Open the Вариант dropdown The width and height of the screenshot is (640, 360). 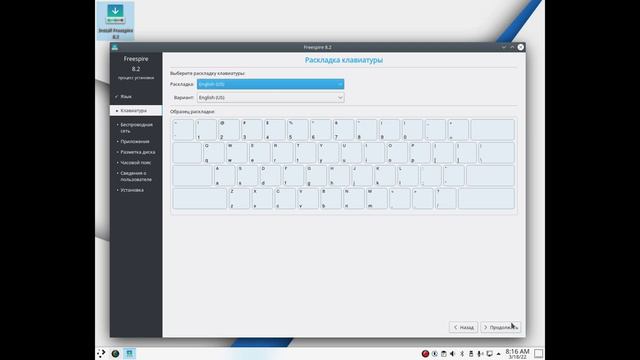point(270,98)
